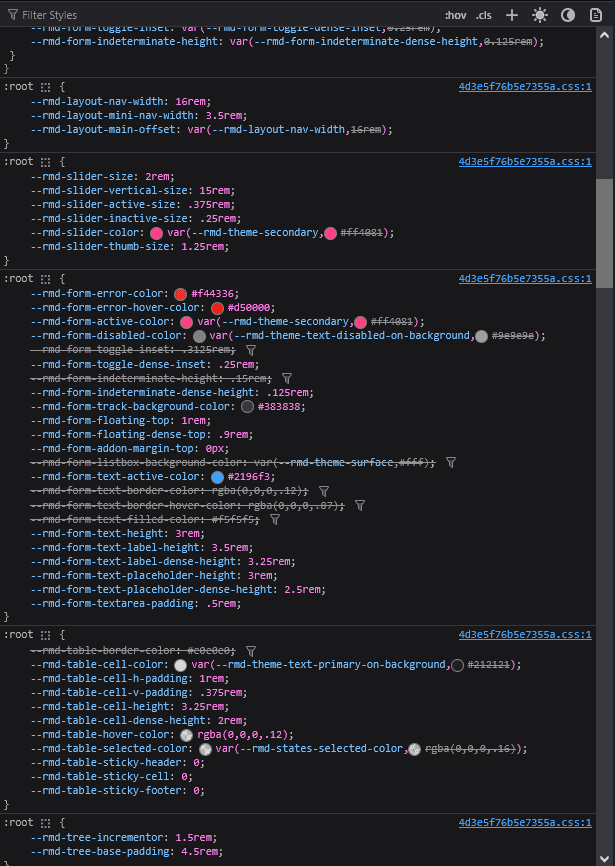The width and height of the screenshot is (615, 866).
Task: Toggle print media simulation via page icon
Action: point(595,14)
